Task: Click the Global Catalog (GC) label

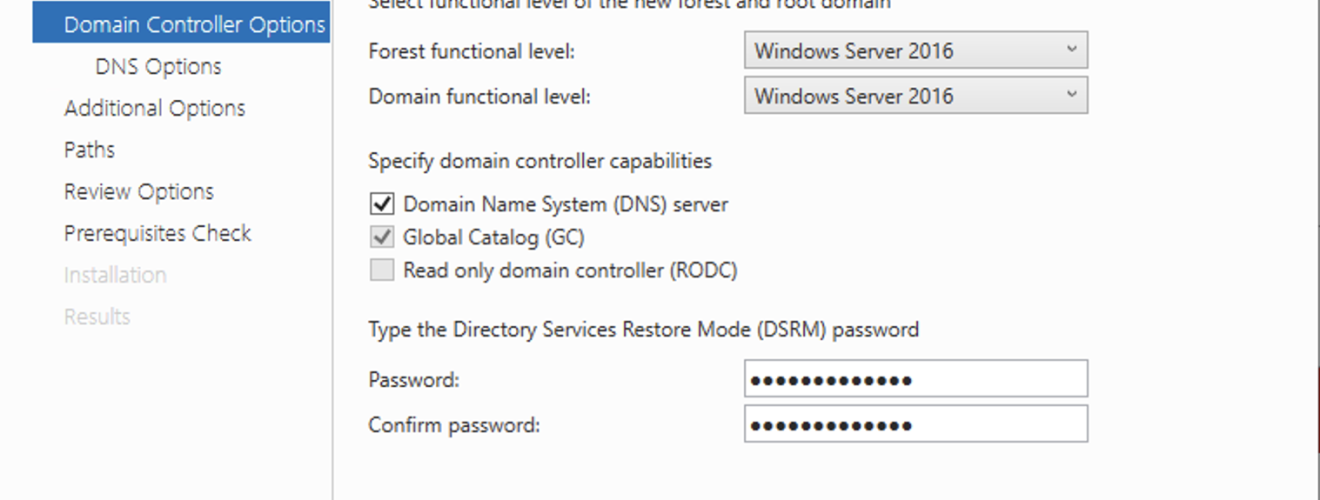Action: coord(494,238)
